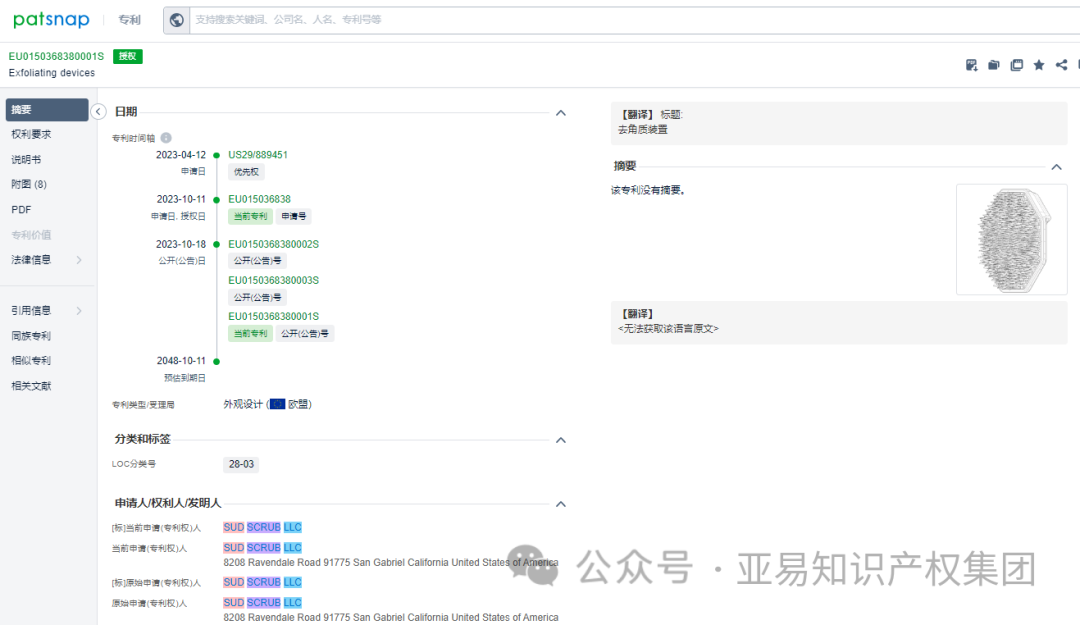The image size is (1080, 625).
Task: Click the 优先权 tag
Action: click(246, 172)
